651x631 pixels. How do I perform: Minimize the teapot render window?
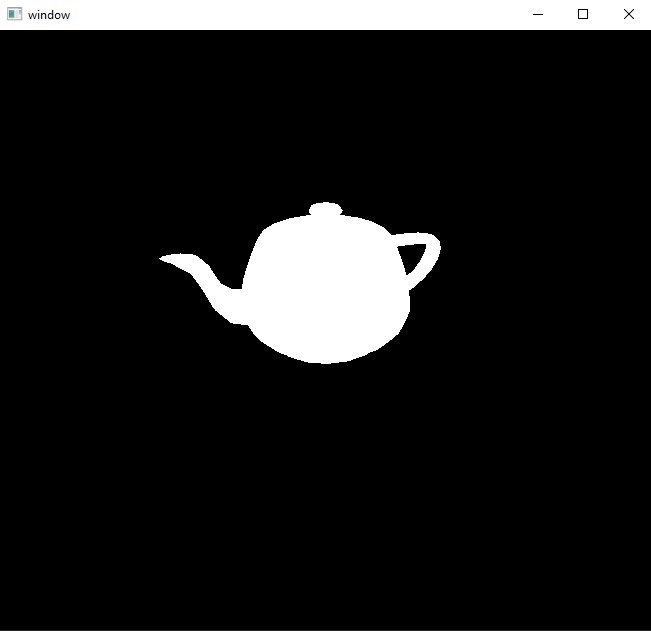538,15
